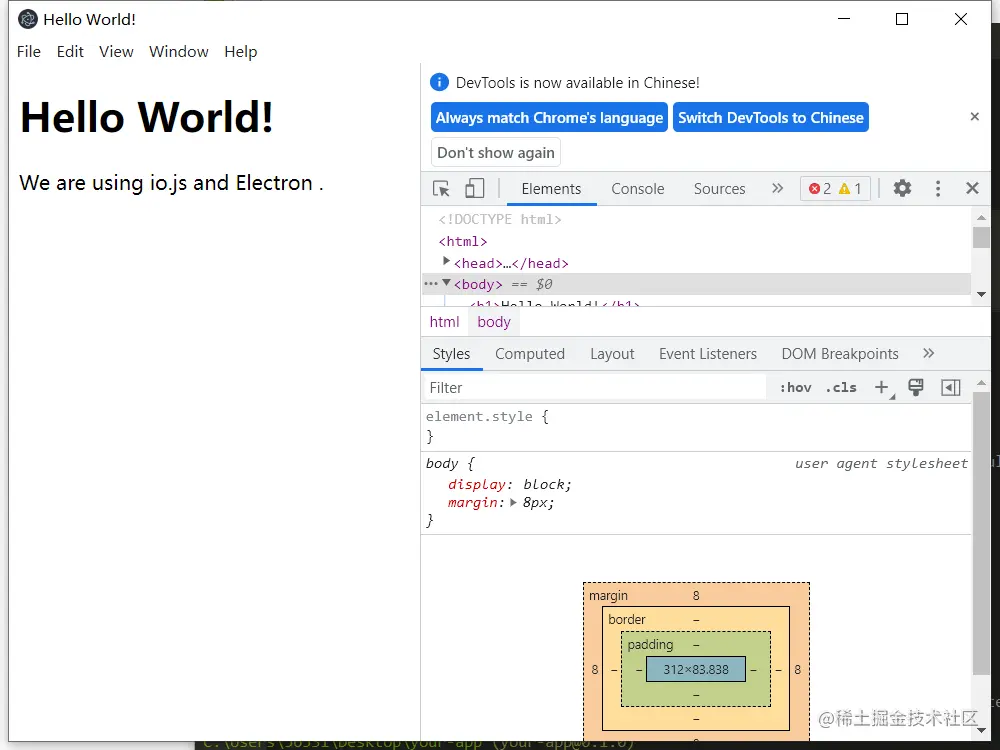
Task: Open the ellipsis actions on body row
Action: click(431, 283)
